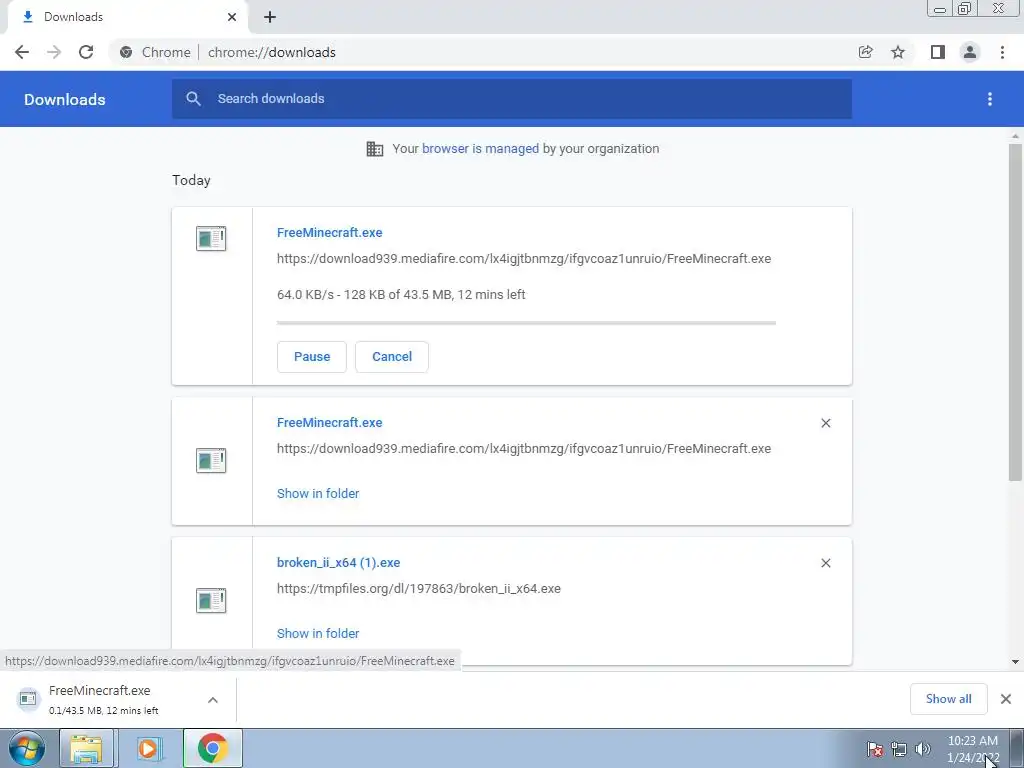The height and width of the screenshot is (768, 1024).
Task: Open Chrome's three-dot main menu
Action: click(1002, 52)
